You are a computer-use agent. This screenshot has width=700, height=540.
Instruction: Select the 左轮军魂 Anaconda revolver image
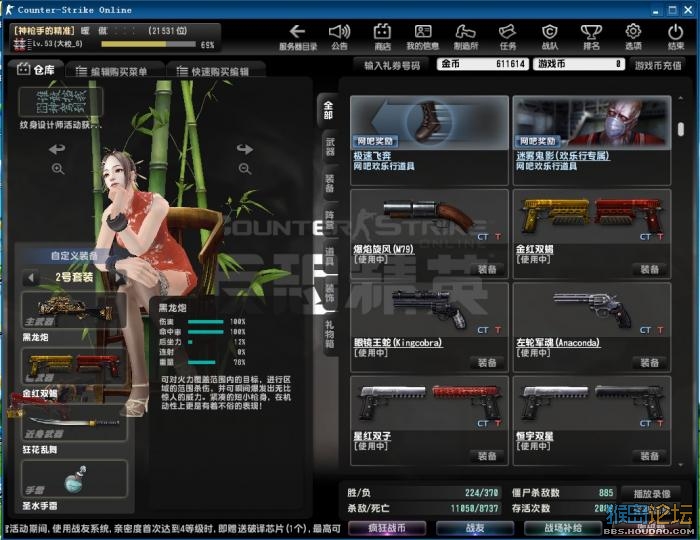click(592, 310)
